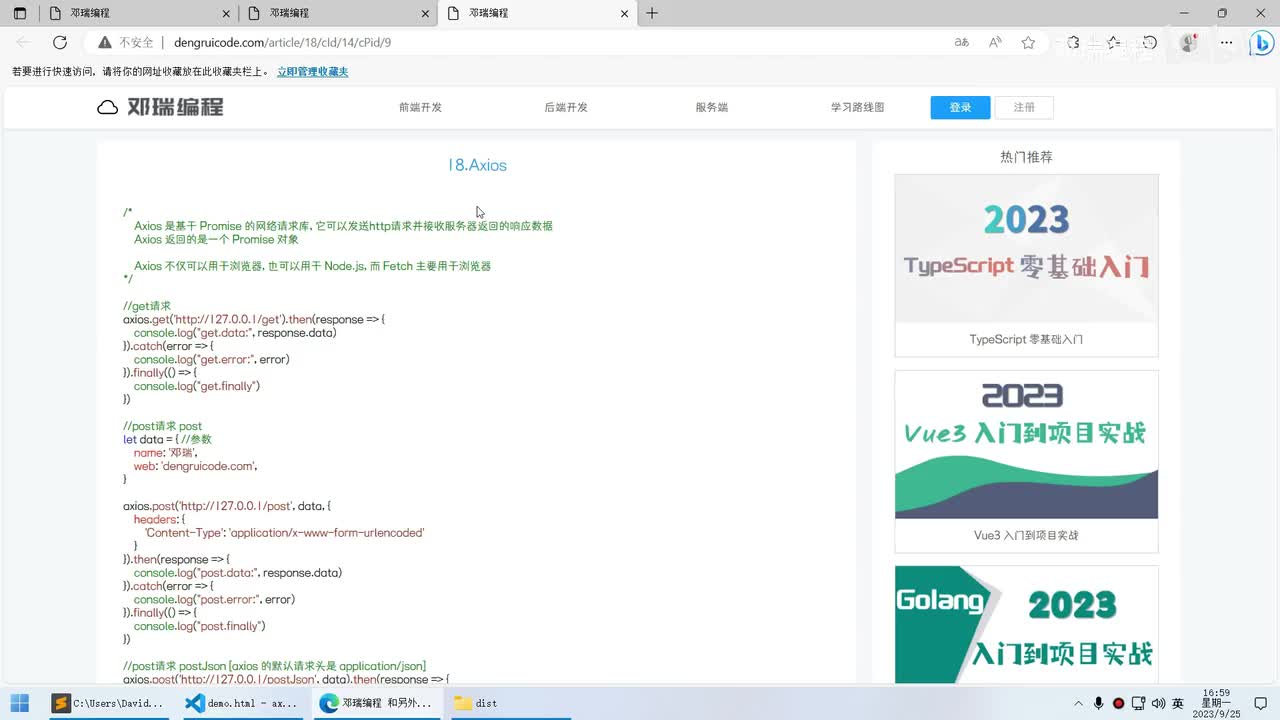
Task: Open the browser extensions puzzle icon
Action: tap(1073, 43)
